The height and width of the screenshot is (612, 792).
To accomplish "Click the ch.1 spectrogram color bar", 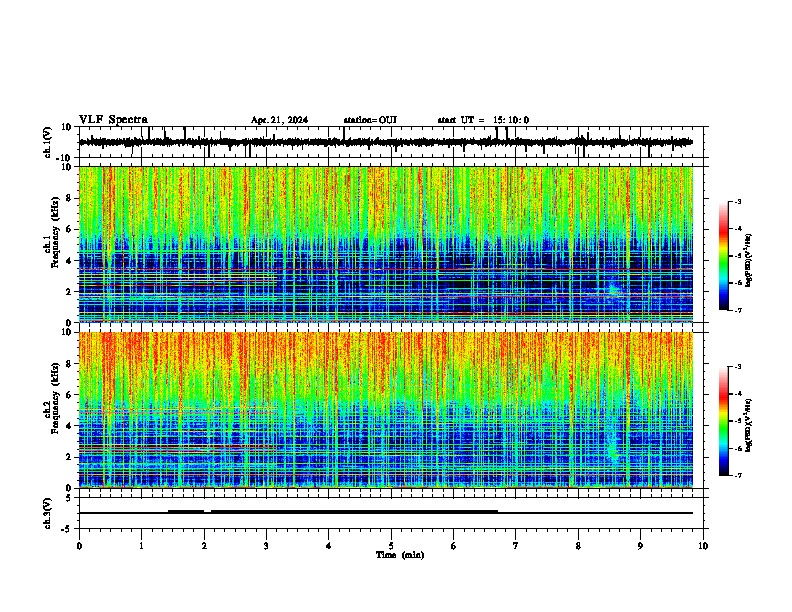I will click(x=724, y=256).
